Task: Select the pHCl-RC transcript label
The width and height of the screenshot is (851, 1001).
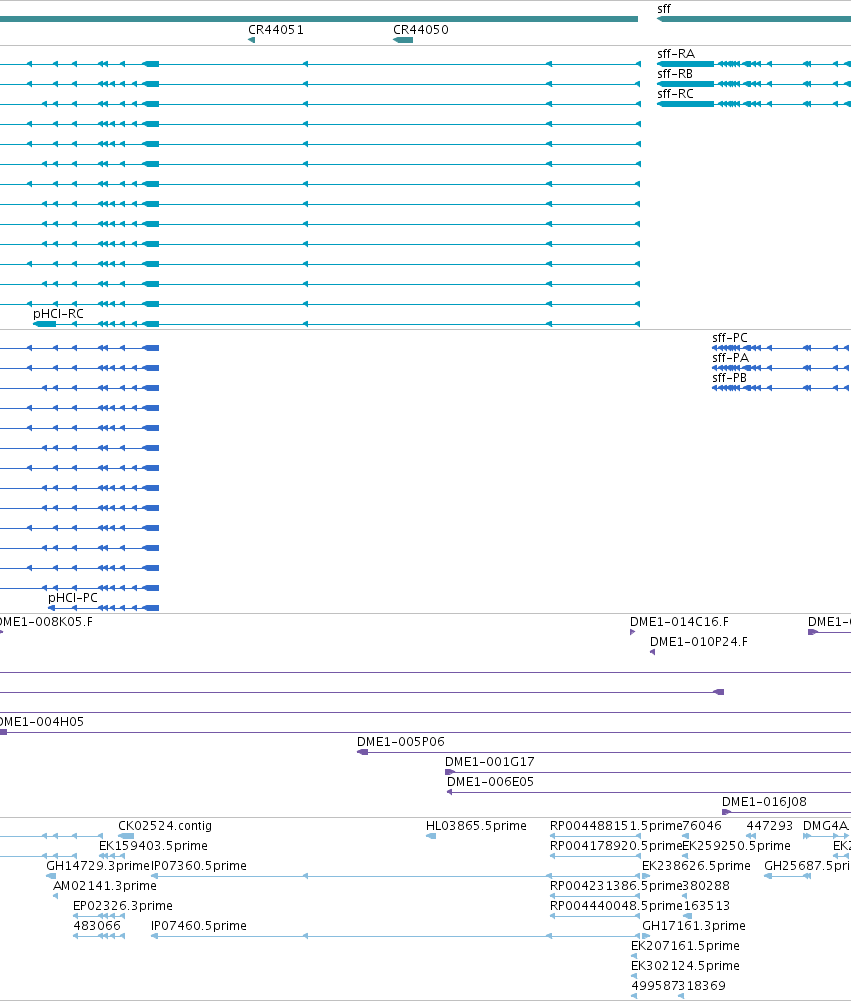Action: pos(58,314)
